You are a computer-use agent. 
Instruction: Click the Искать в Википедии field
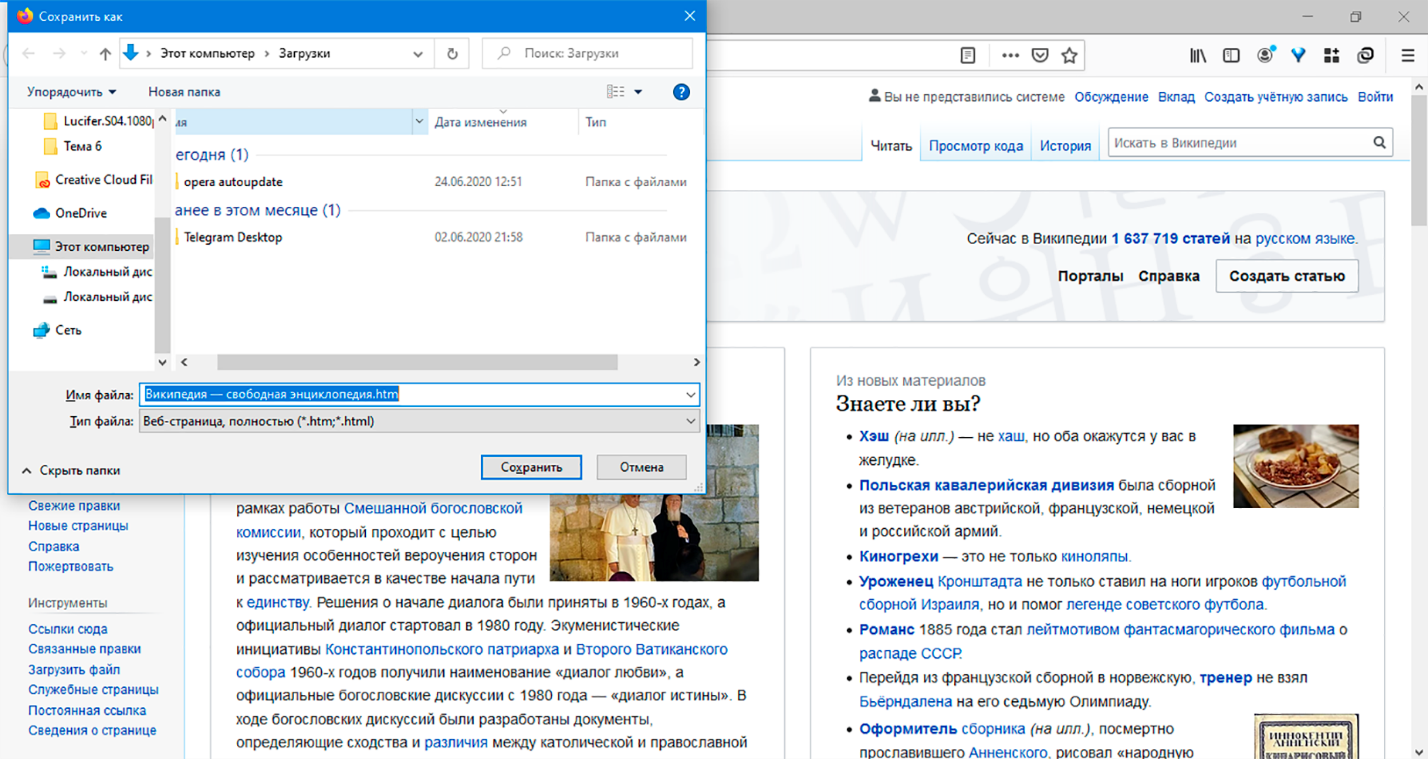[x=1238, y=143]
